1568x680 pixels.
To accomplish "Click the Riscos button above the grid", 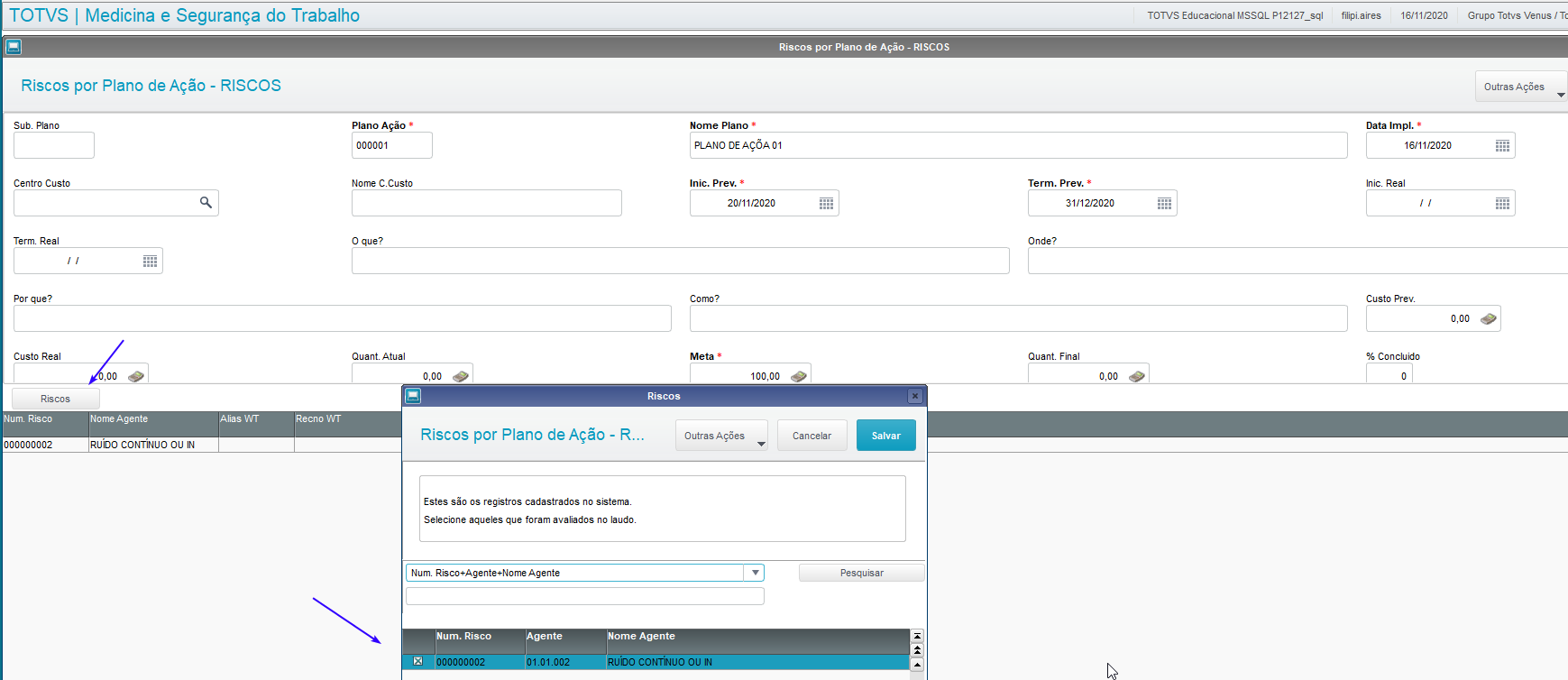I will click(55, 399).
